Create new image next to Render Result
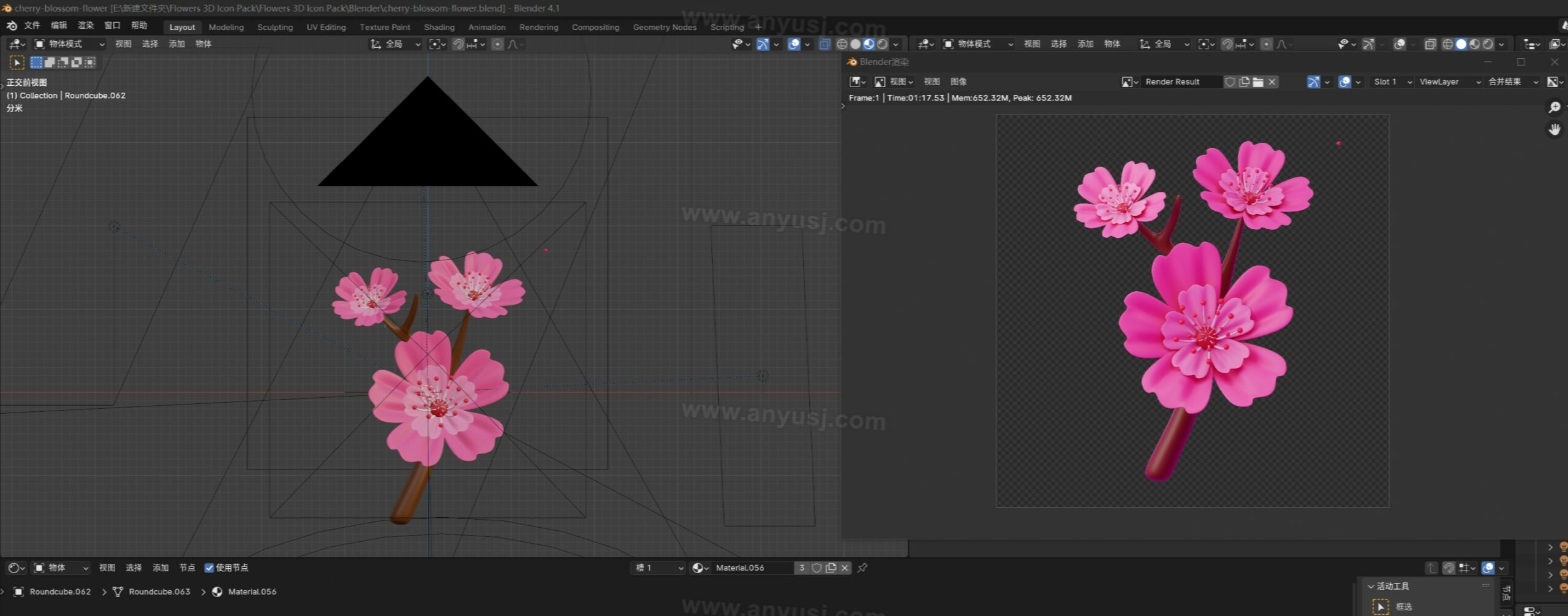 [x=1244, y=82]
